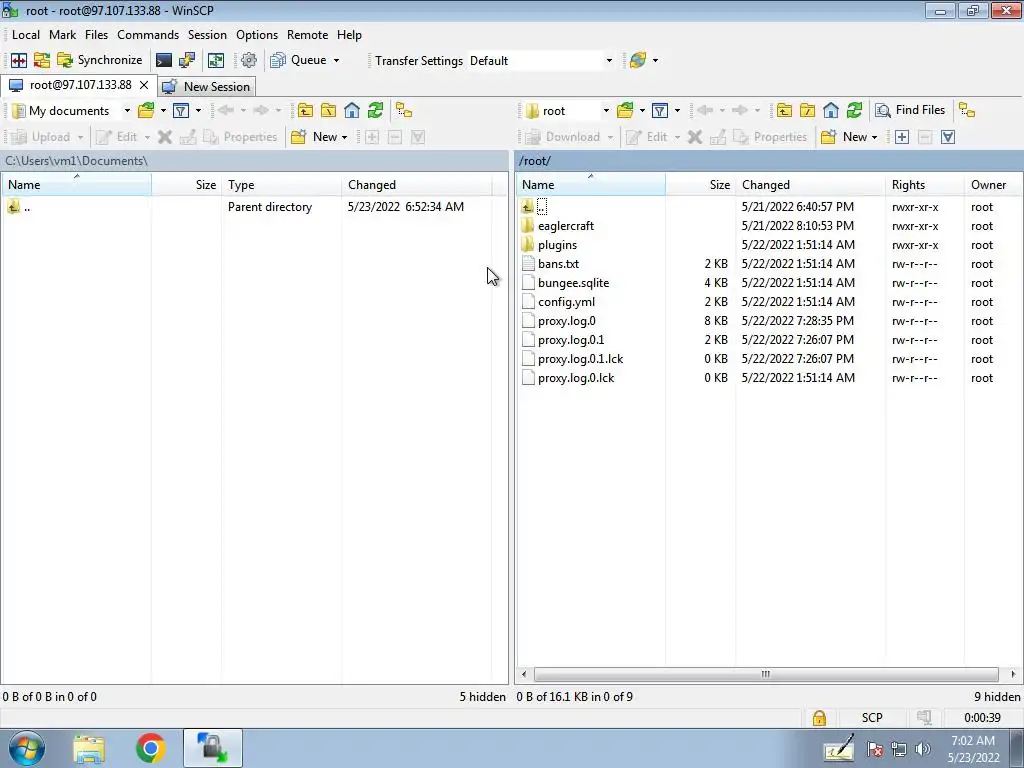Open the Files menu

[97, 35]
